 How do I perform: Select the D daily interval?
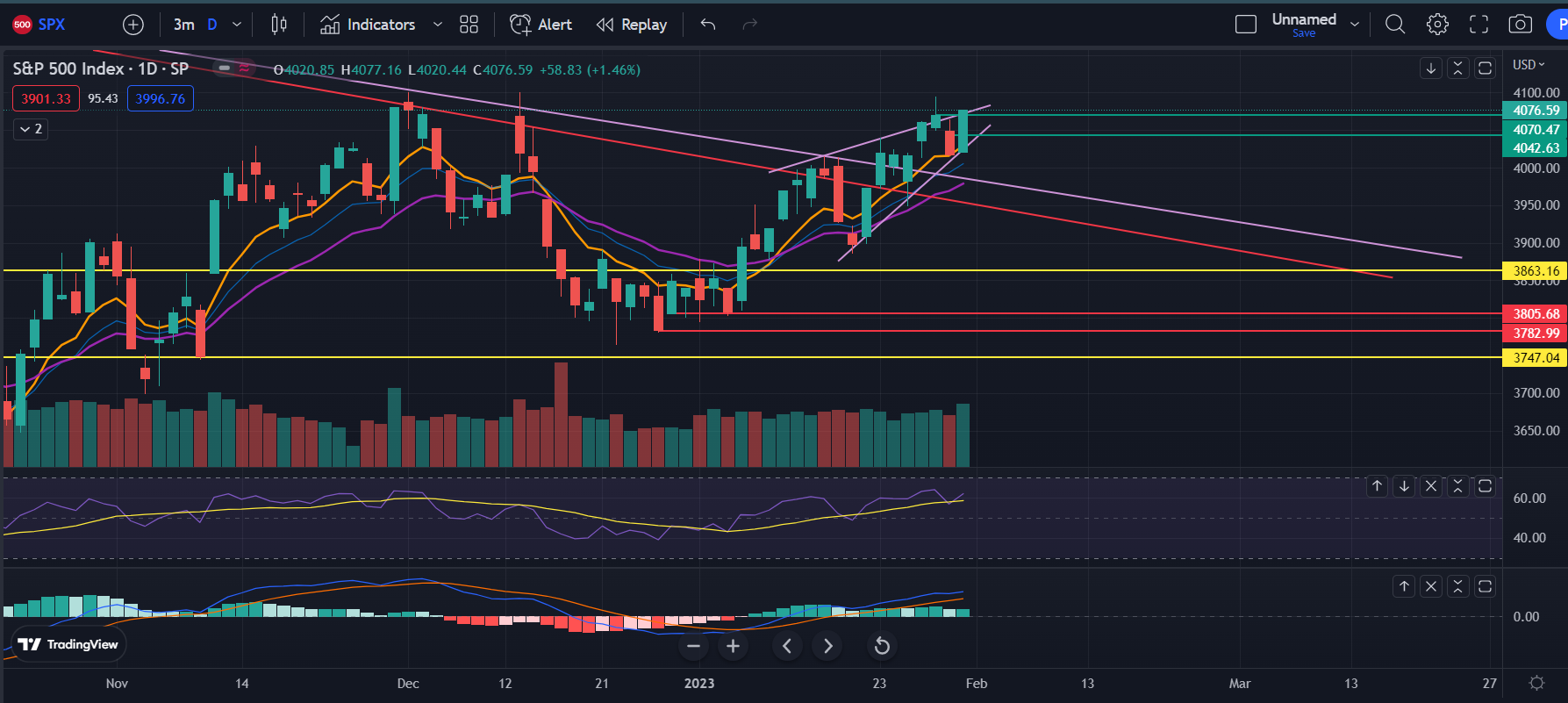click(211, 25)
